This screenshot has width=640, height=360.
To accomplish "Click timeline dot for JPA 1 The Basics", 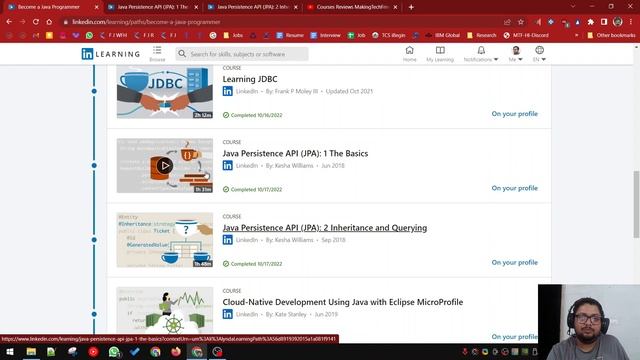I will (x=94, y=165).
